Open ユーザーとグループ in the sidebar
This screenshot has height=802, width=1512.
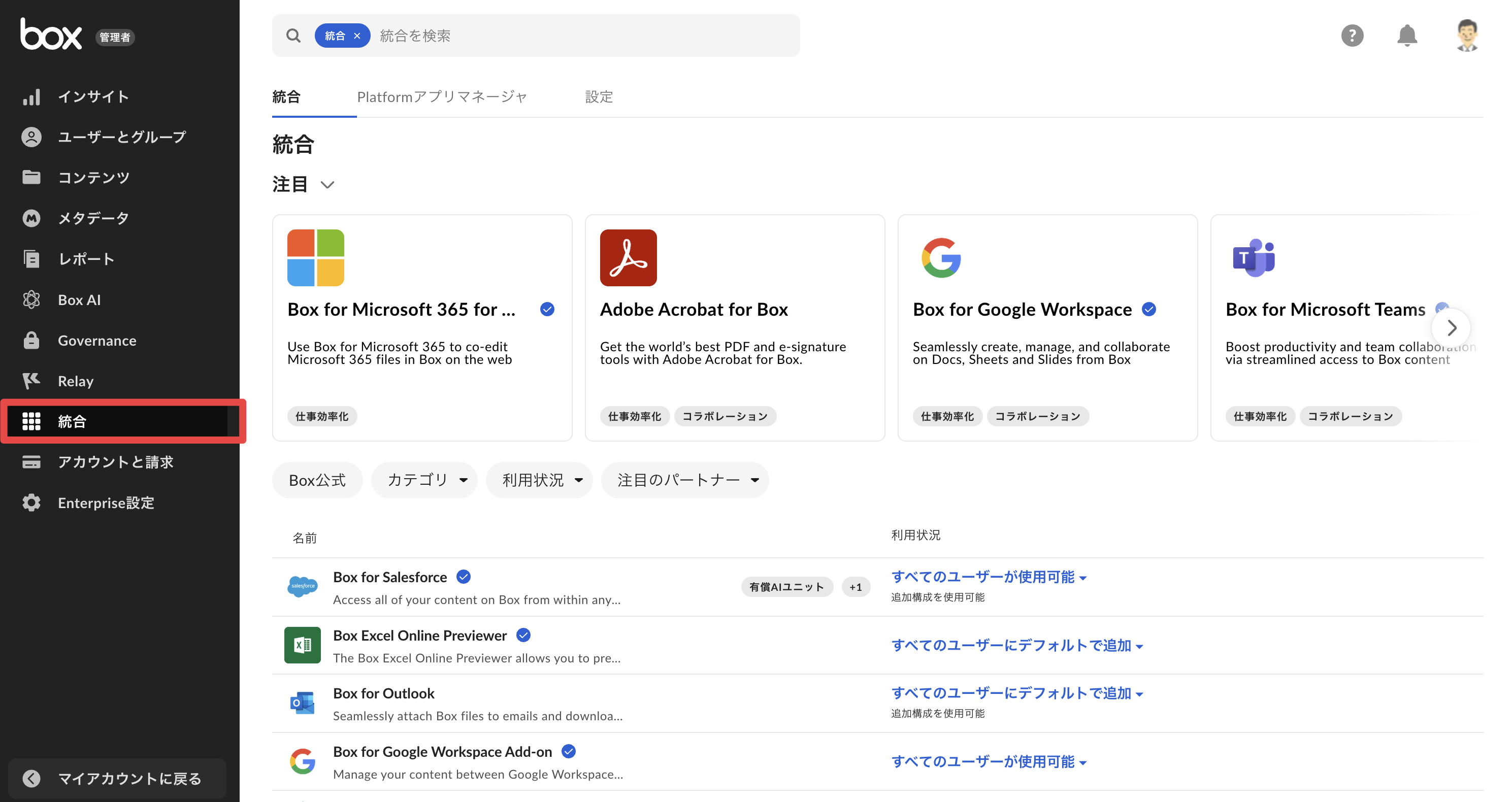[121, 137]
